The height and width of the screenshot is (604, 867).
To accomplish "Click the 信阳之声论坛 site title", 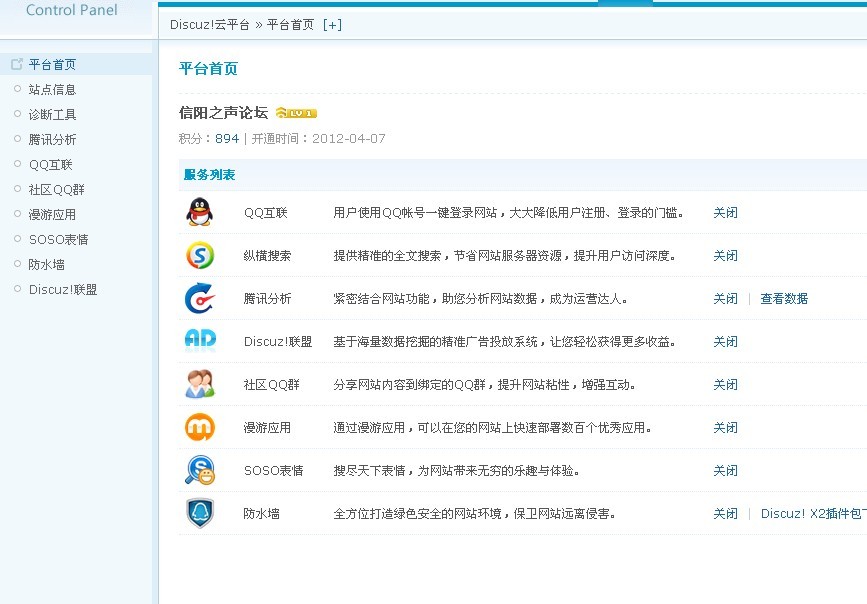I will pos(223,113).
